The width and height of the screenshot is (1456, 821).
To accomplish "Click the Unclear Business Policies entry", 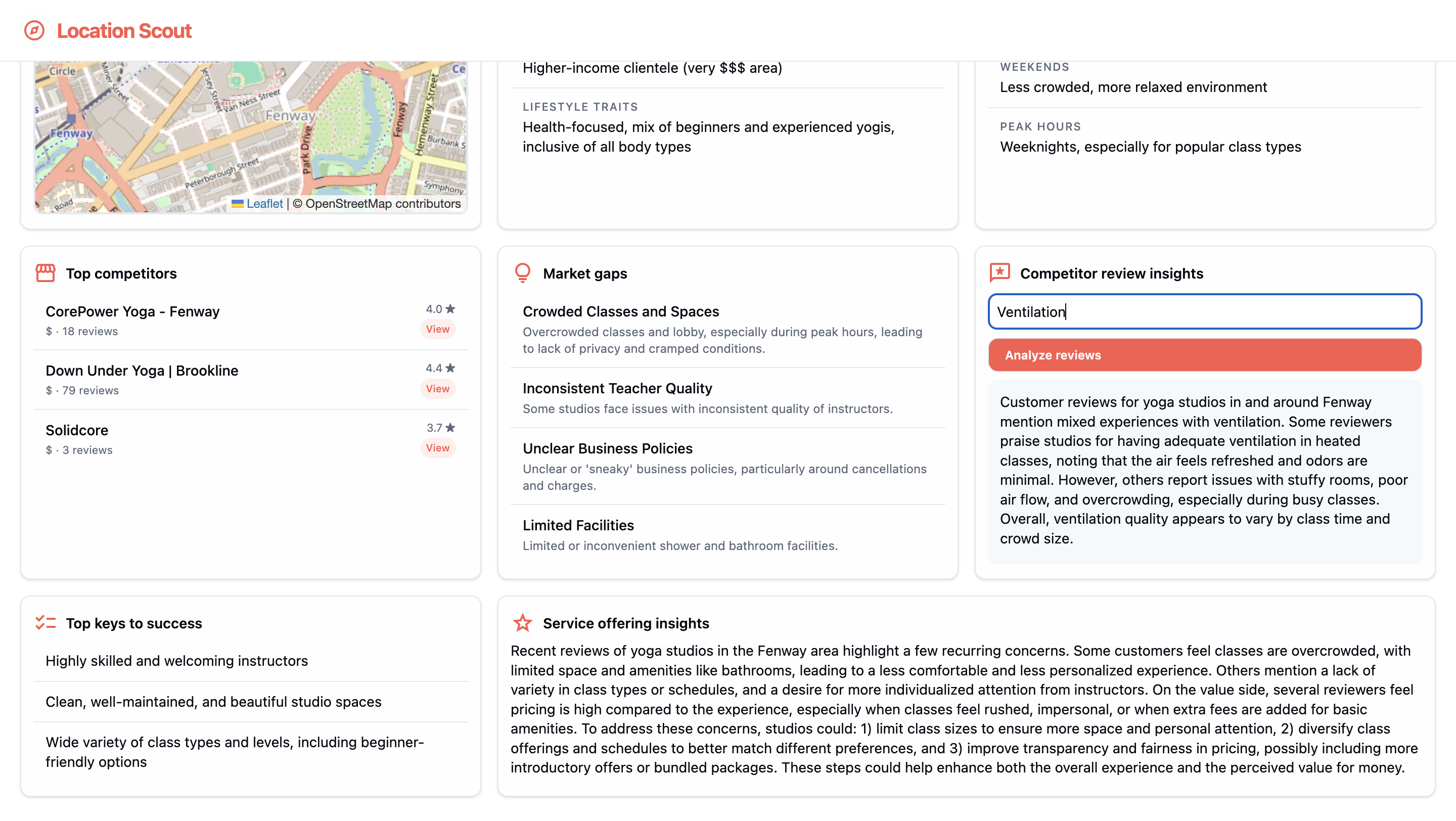I will click(607, 448).
